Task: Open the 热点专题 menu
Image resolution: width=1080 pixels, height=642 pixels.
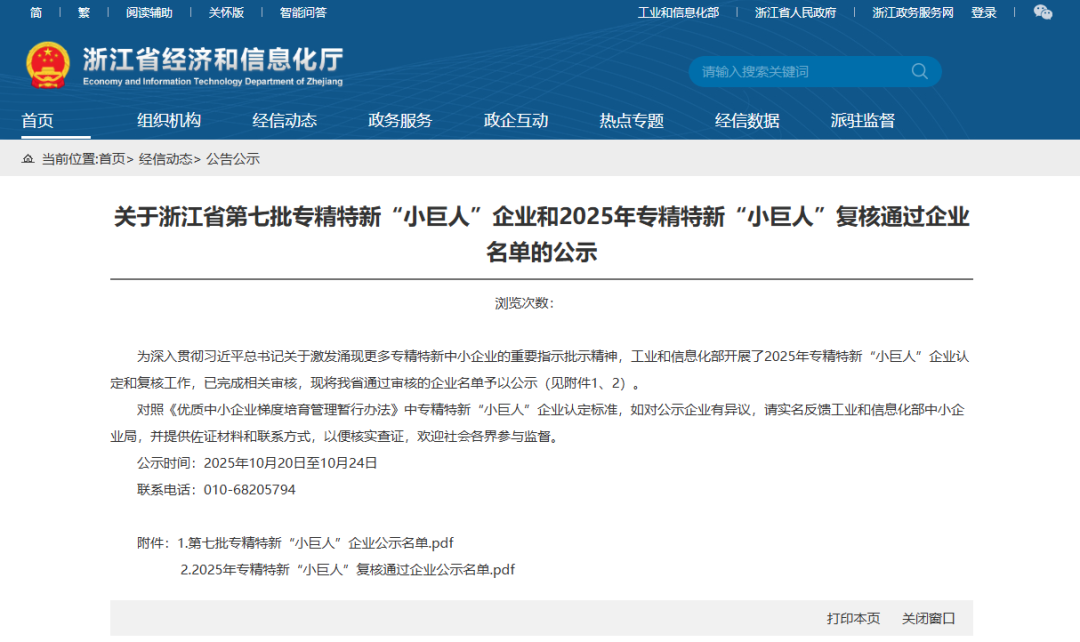Action: click(630, 119)
